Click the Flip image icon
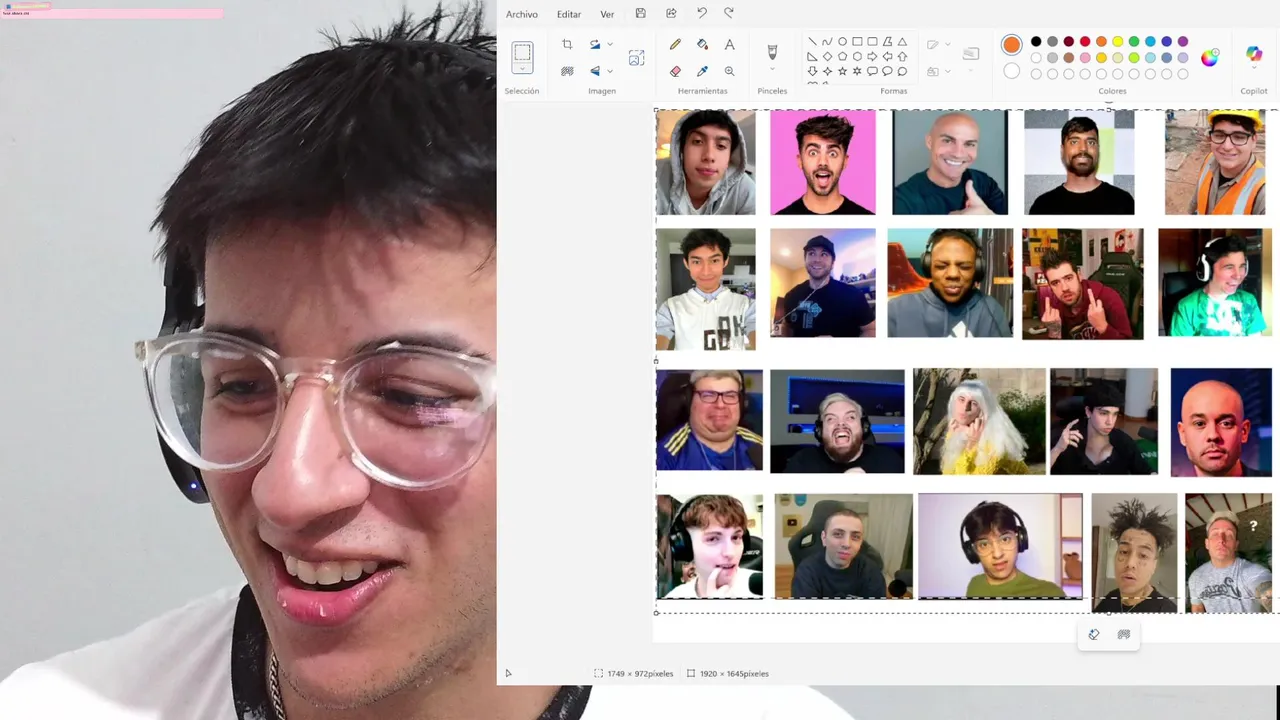Viewport: 1280px width, 720px height. (x=595, y=71)
